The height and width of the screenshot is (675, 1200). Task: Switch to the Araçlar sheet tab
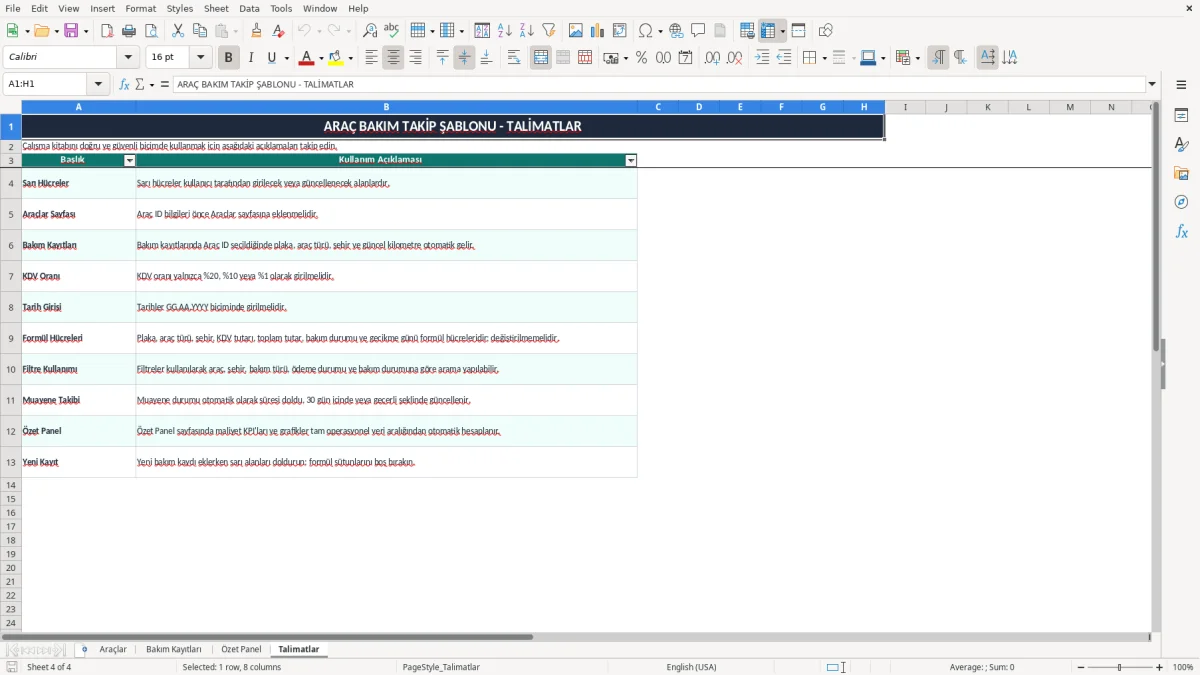click(113, 649)
